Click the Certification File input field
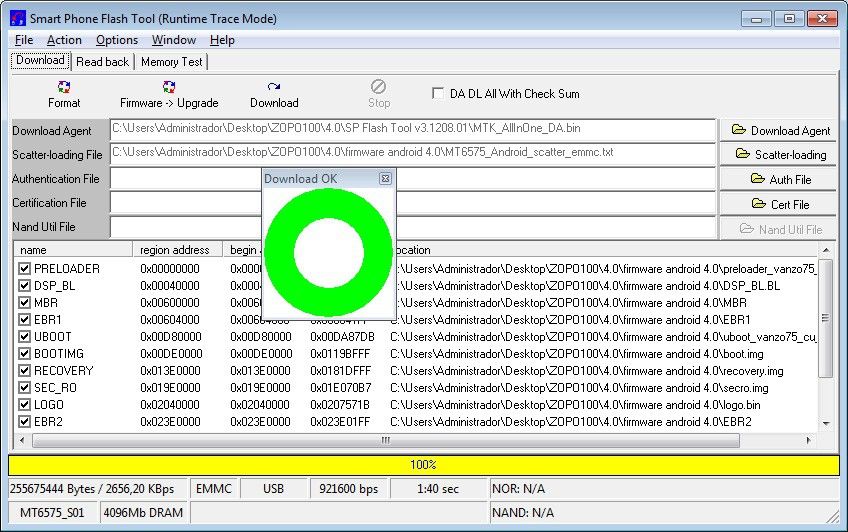848x532 pixels. [x=413, y=203]
